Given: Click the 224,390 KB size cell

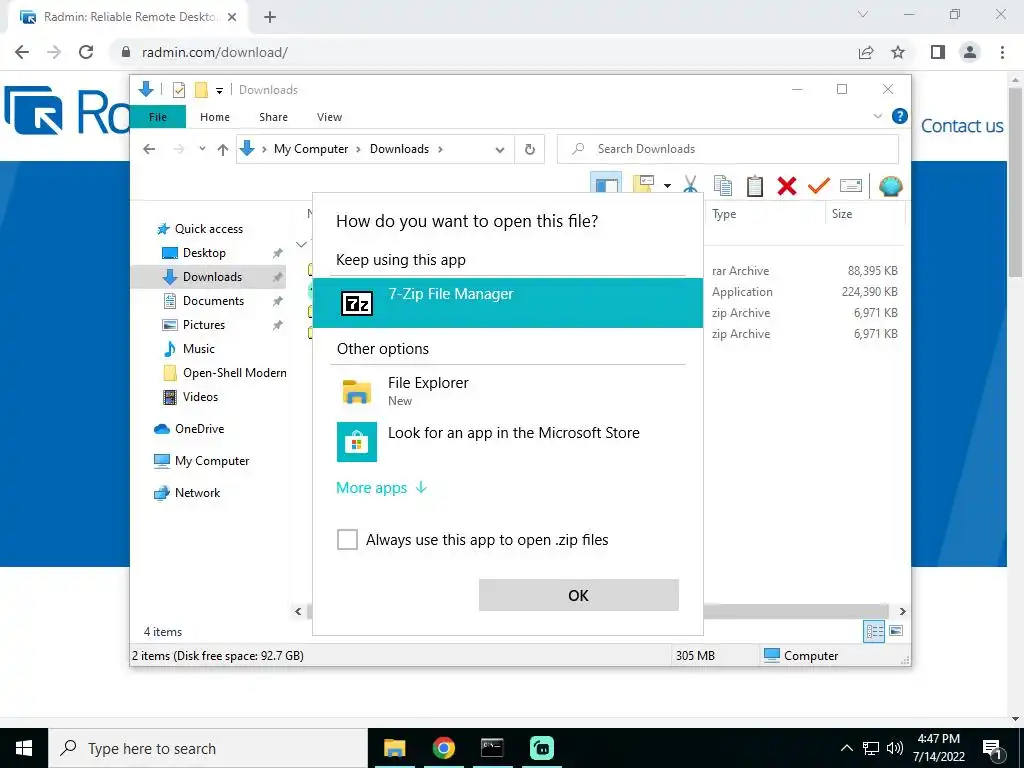Looking at the screenshot, I should 869,292.
